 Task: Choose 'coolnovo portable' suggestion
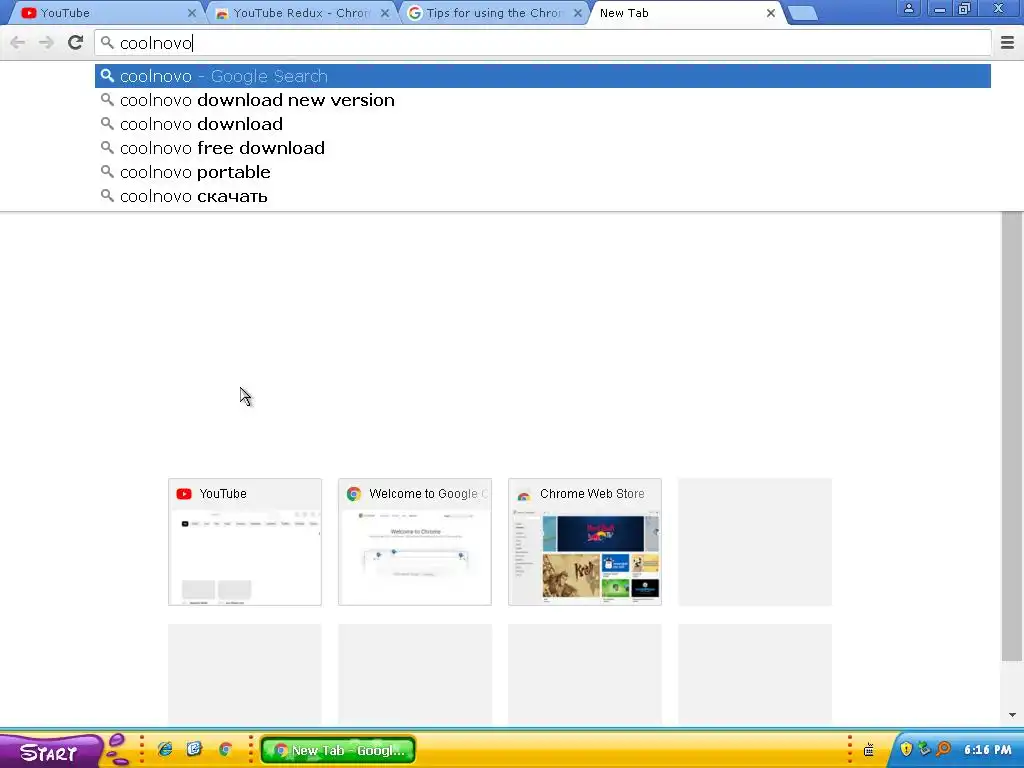(542, 172)
